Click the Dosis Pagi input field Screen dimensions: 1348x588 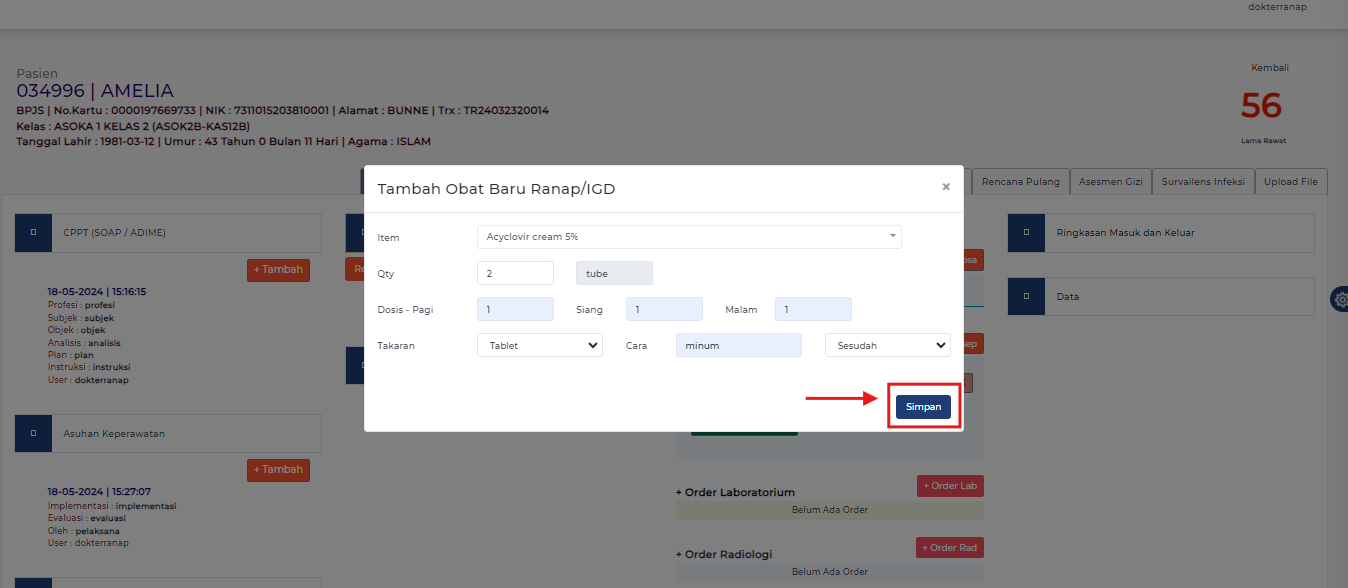click(x=515, y=310)
